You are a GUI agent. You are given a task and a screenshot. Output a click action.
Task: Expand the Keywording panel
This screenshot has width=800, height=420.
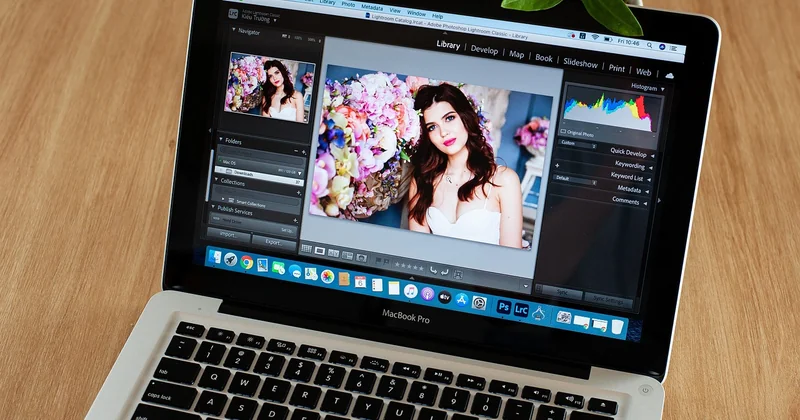(x=651, y=167)
